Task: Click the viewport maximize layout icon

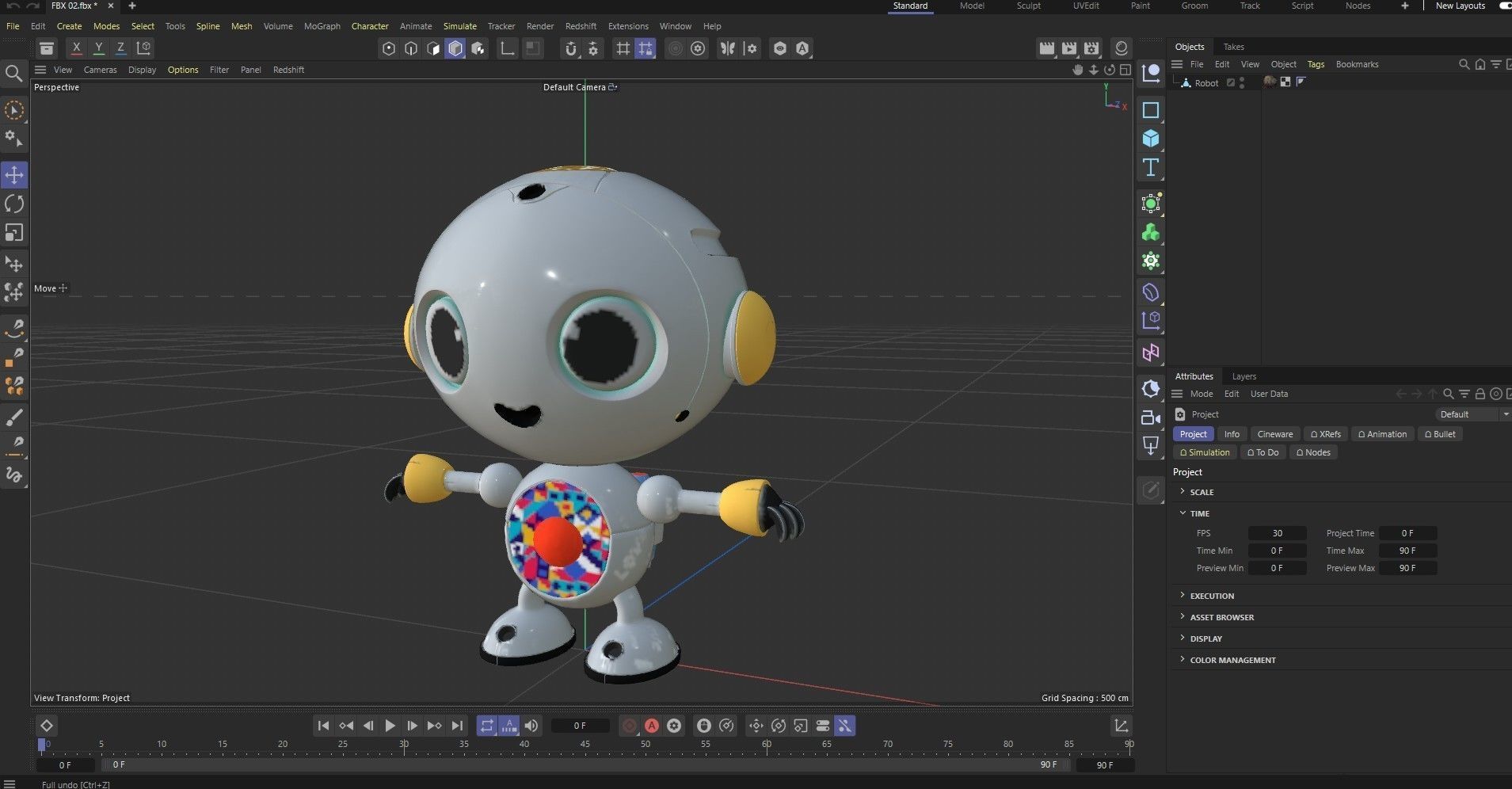Action: [x=1125, y=70]
